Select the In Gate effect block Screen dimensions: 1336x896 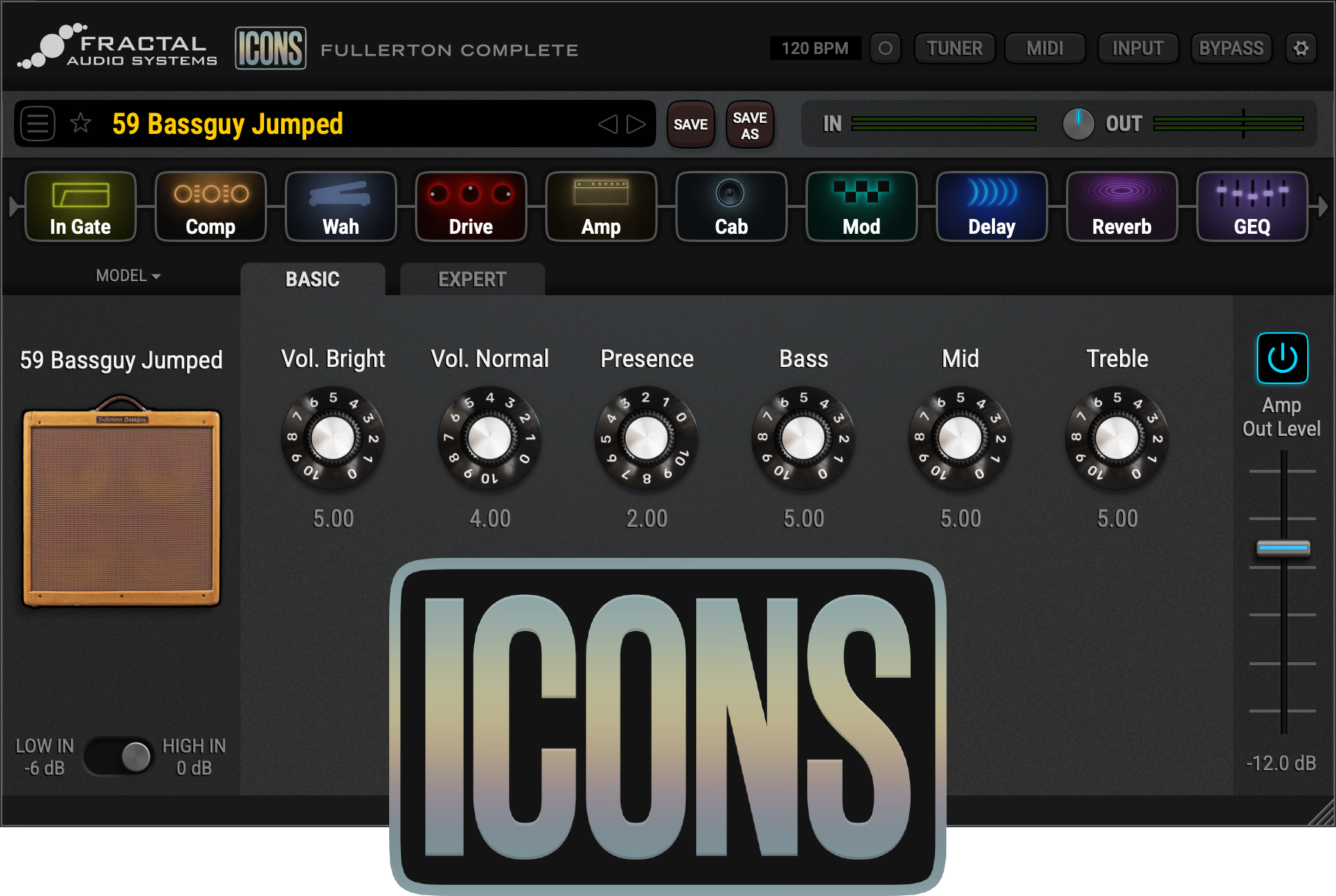coord(81,206)
